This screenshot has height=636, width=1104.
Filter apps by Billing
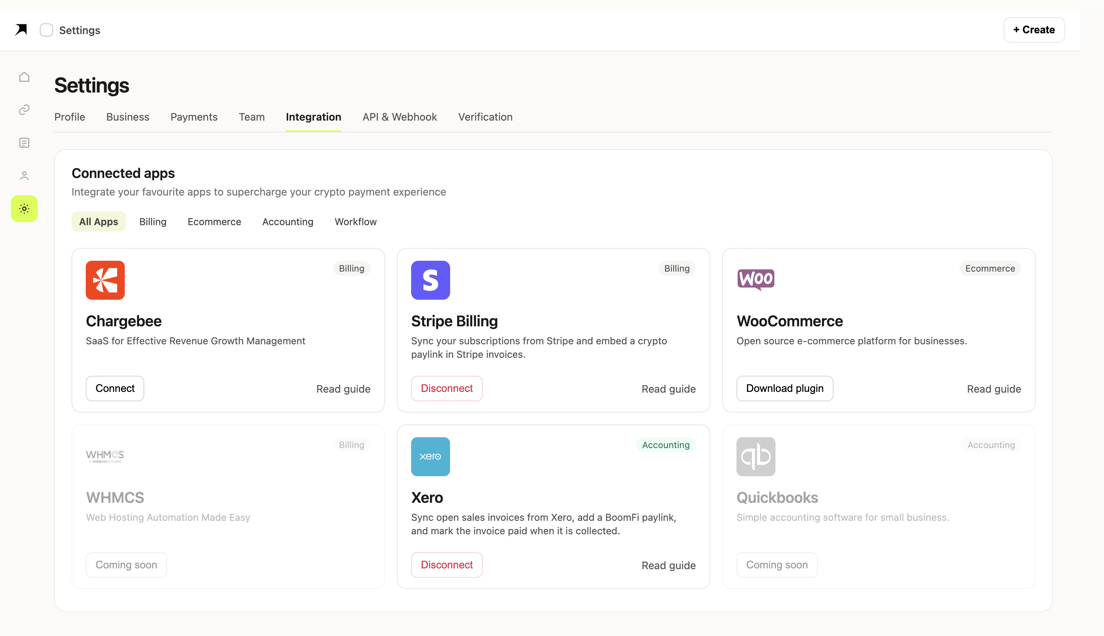coord(153,221)
